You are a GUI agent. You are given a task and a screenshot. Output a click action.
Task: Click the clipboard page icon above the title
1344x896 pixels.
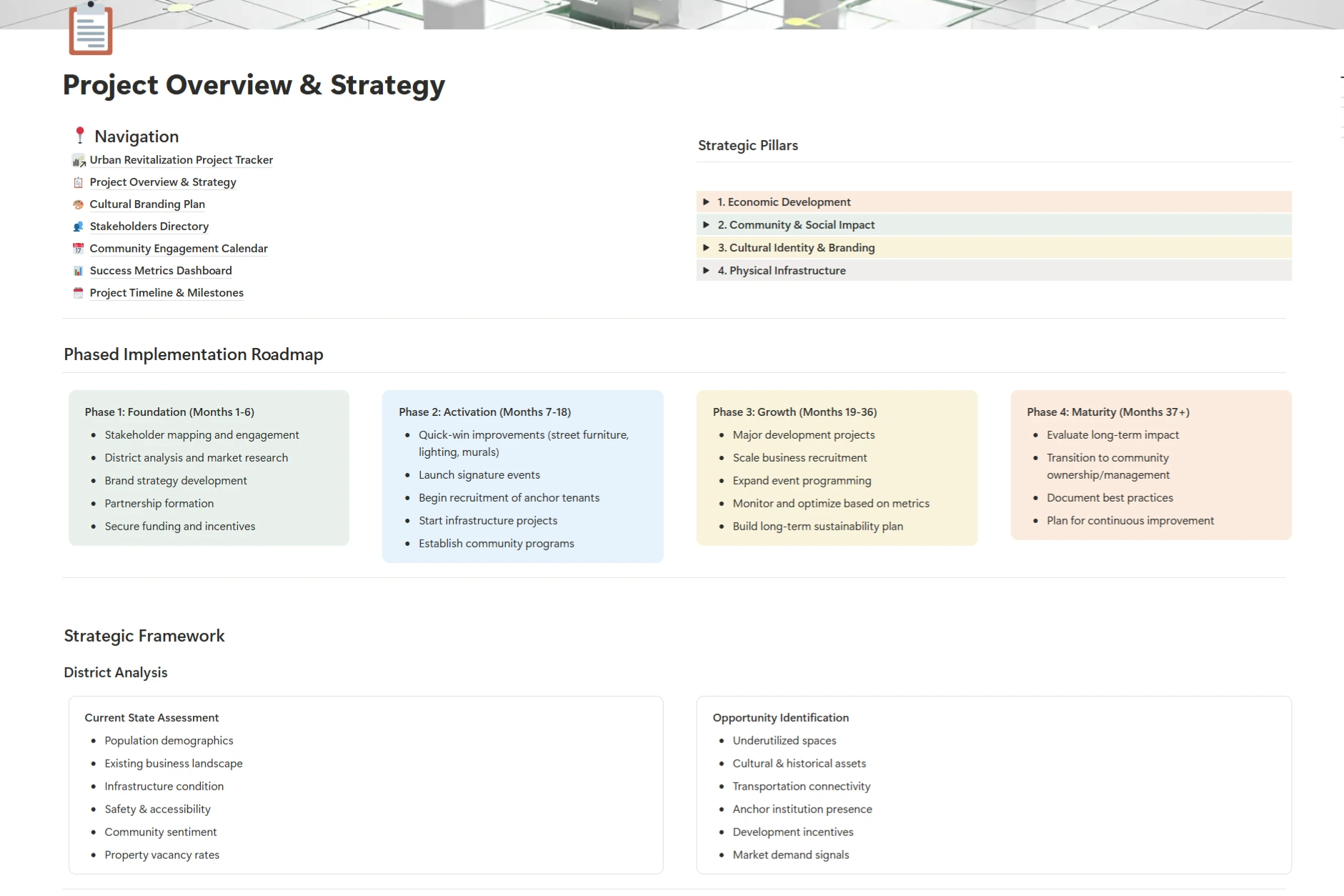(91, 30)
